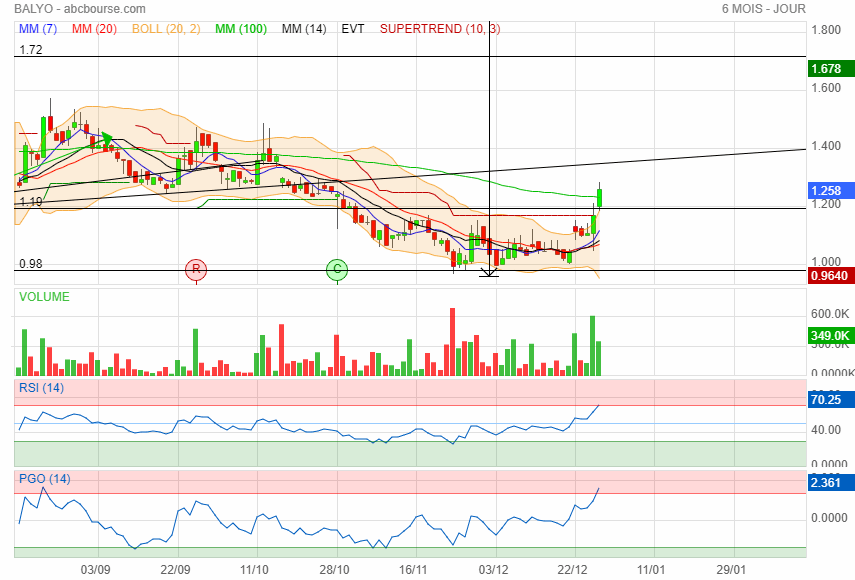Select the MM (20) legend label
The image size is (855, 580).
94,29
